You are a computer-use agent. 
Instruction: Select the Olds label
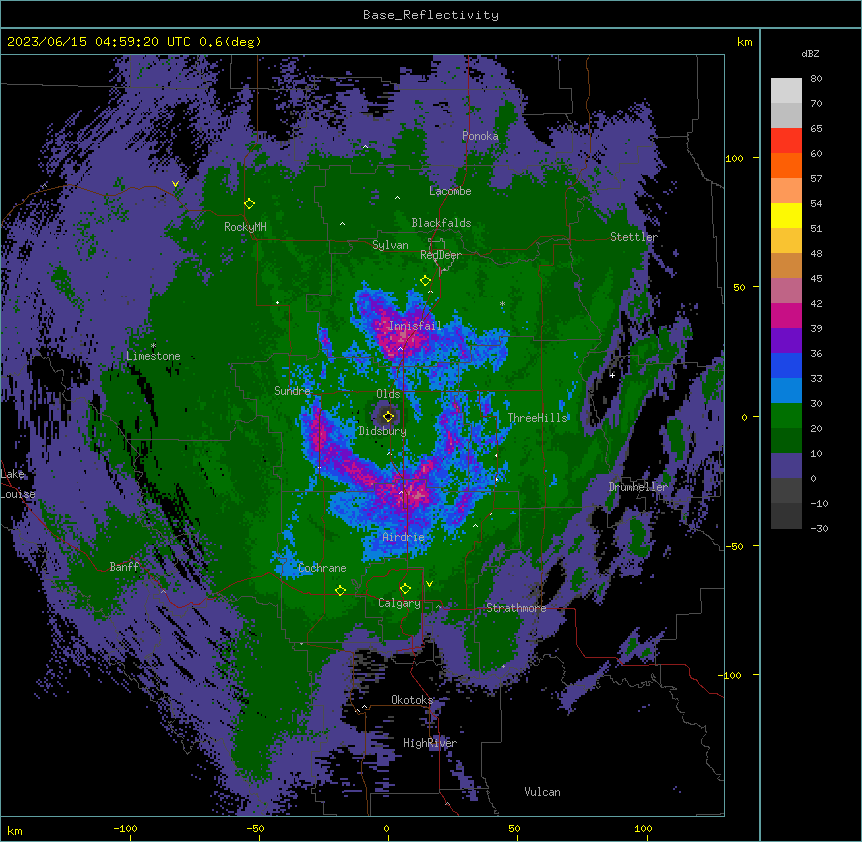point(388,394)
